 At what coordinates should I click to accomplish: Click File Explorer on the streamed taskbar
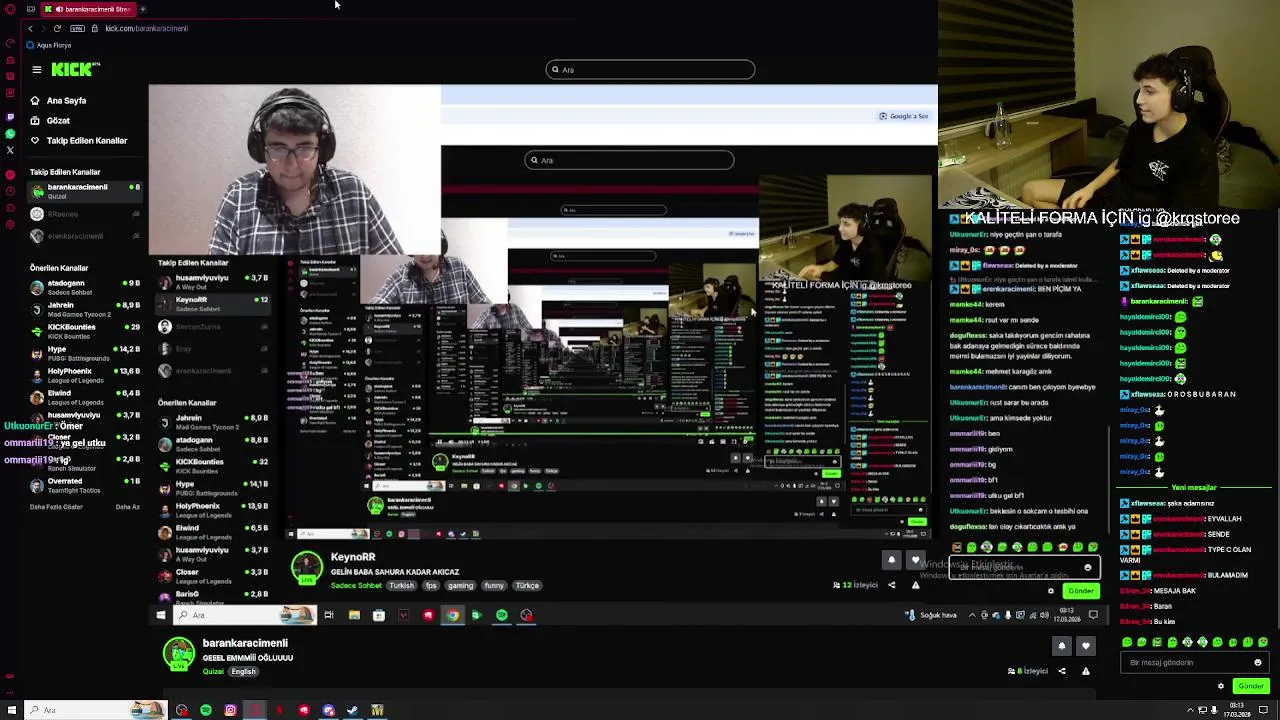click(x=354, y=615)
